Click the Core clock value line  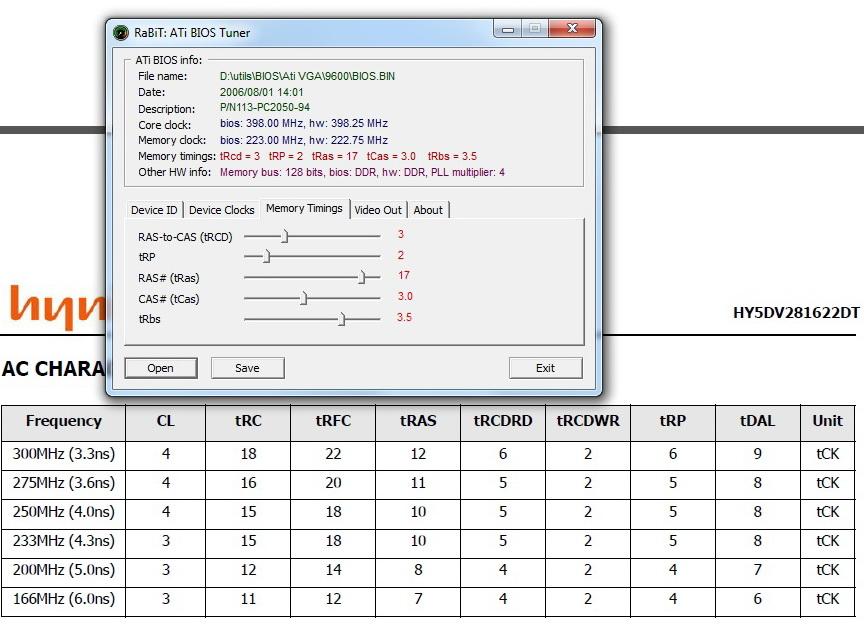pos(304,123)
